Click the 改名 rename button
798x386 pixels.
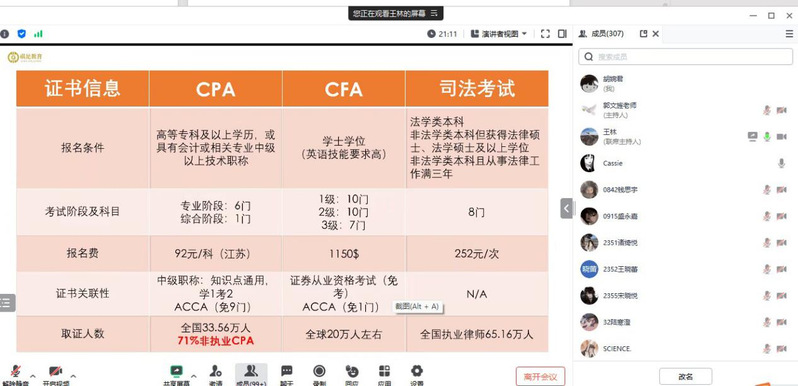pos(686,377)
